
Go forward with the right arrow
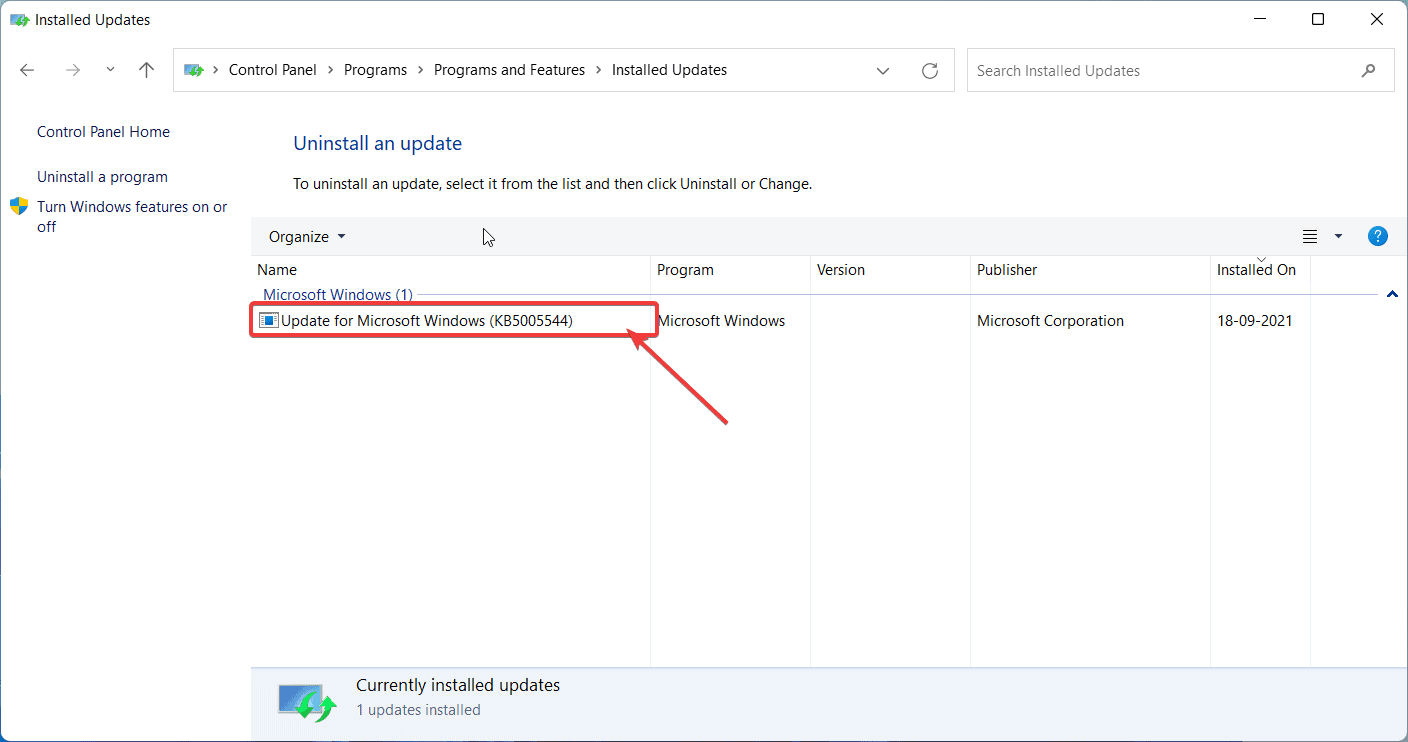point(72,70)
